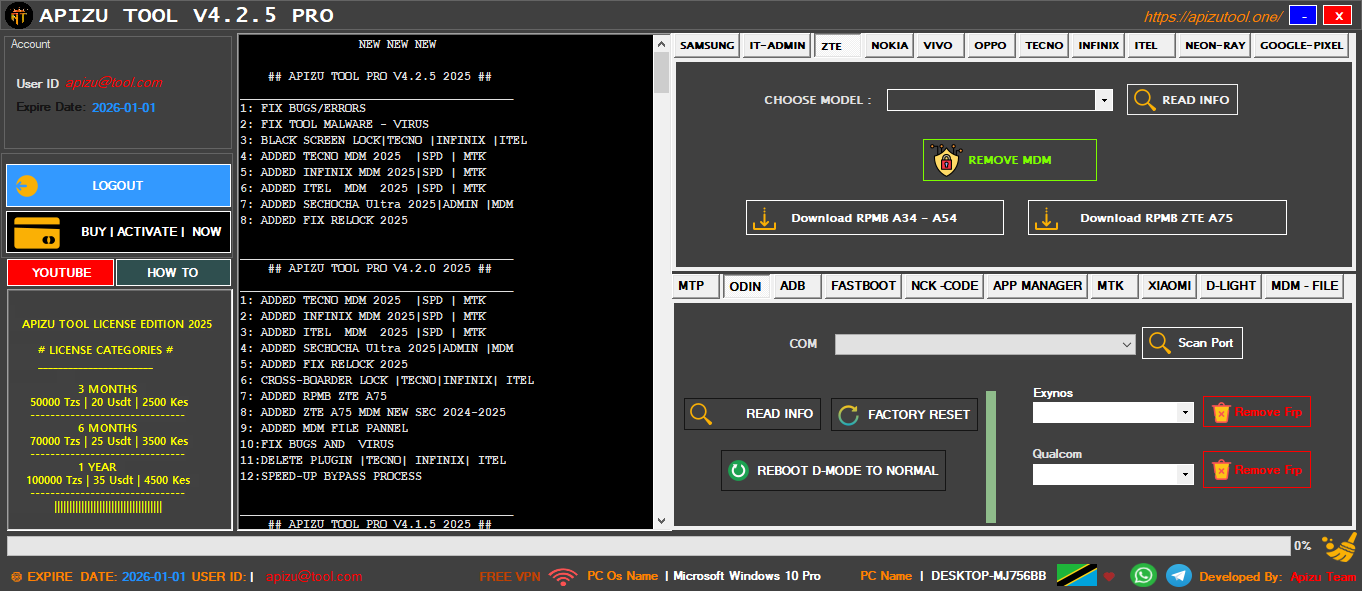Switch to the SAMSUNG tab
Viewport: 1362px width, 591px height.
tap(707, 45)
